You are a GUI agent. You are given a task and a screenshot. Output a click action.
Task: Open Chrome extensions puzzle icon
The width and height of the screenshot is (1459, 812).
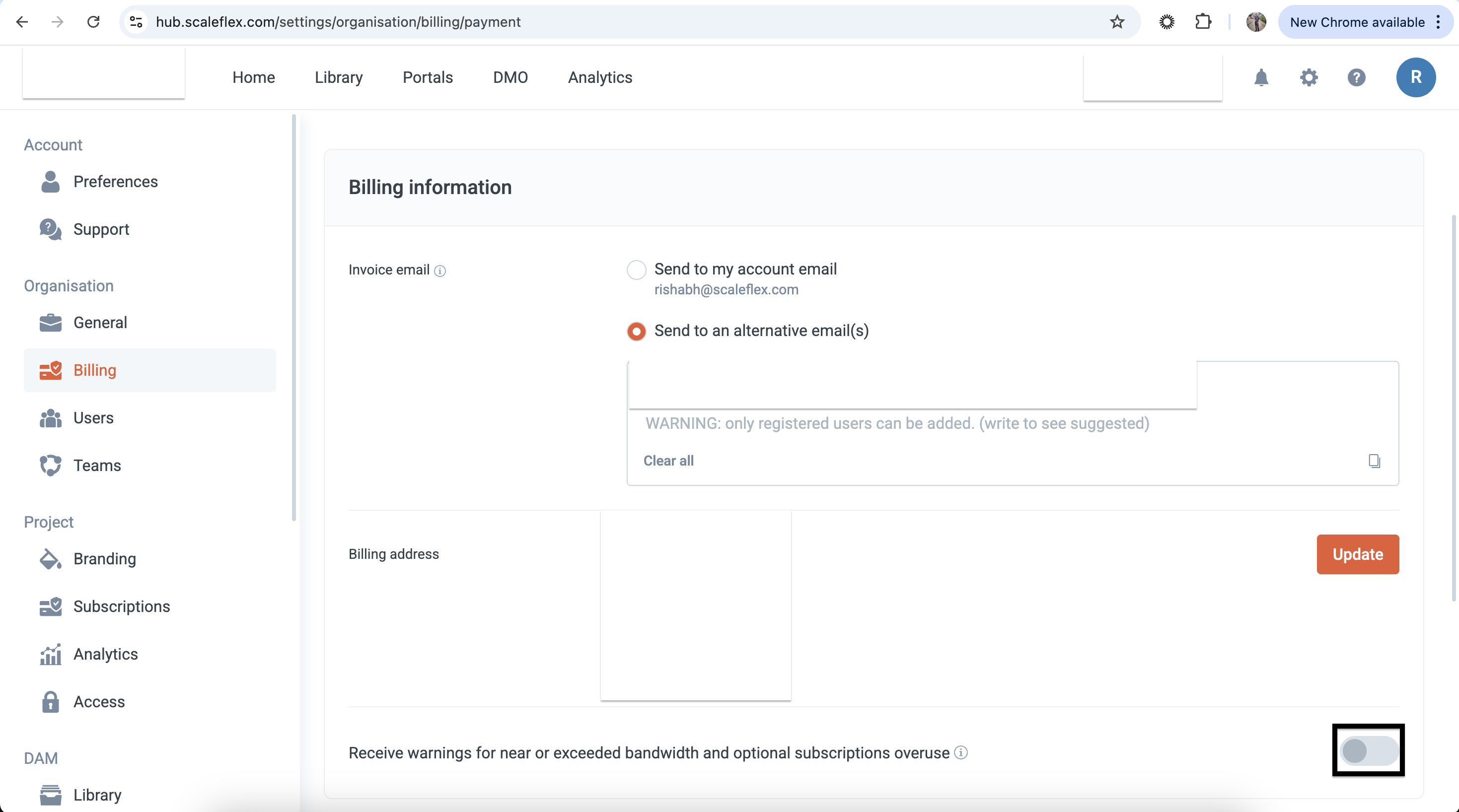pos(1202,22)
